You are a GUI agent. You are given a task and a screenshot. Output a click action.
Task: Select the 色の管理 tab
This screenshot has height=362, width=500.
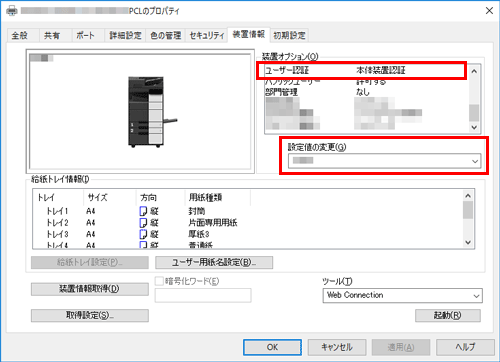click(165, 35)
